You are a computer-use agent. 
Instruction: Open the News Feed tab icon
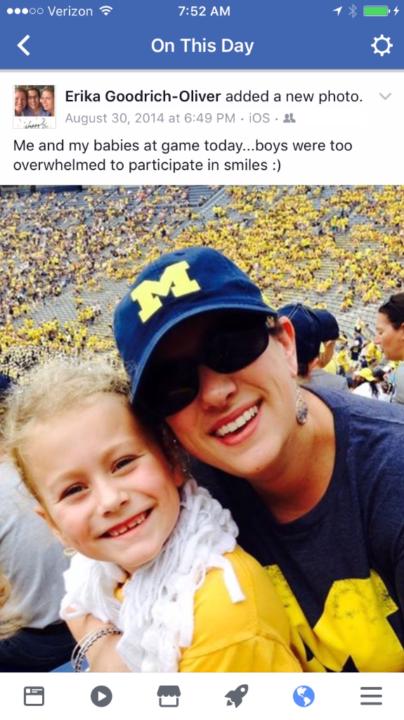pyautogui.click(x=34, y=696)
